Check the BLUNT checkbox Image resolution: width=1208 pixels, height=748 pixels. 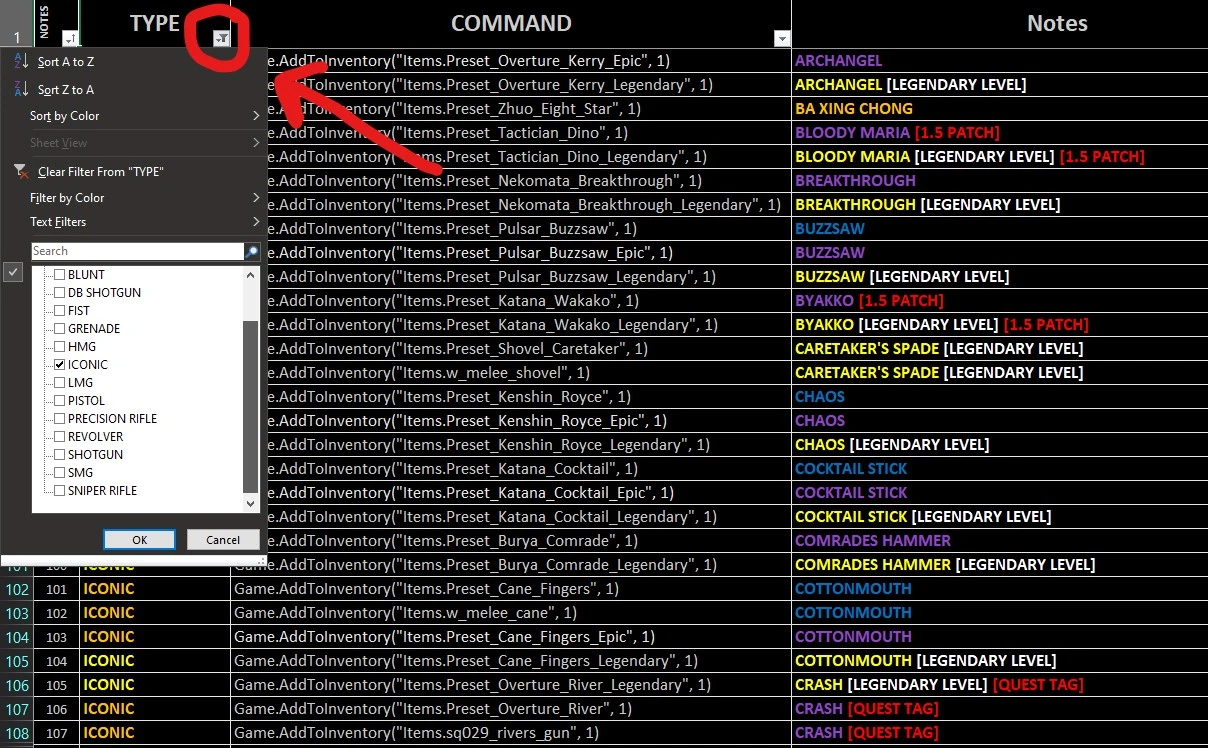60,275
